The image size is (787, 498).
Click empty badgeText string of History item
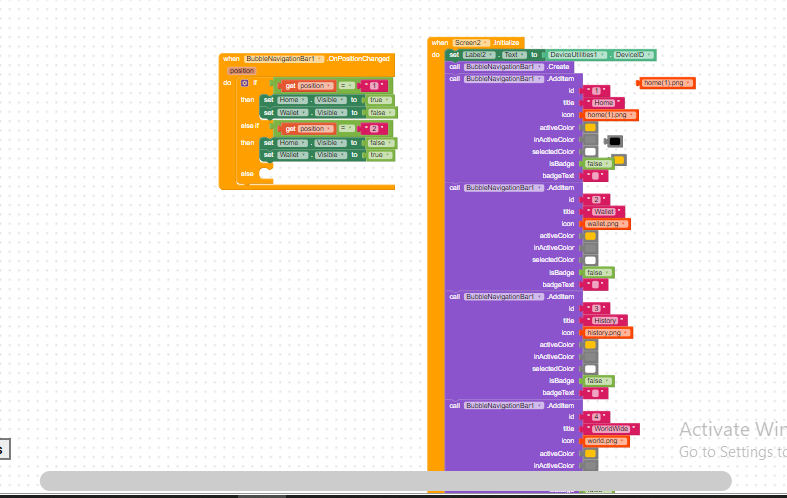595,393
